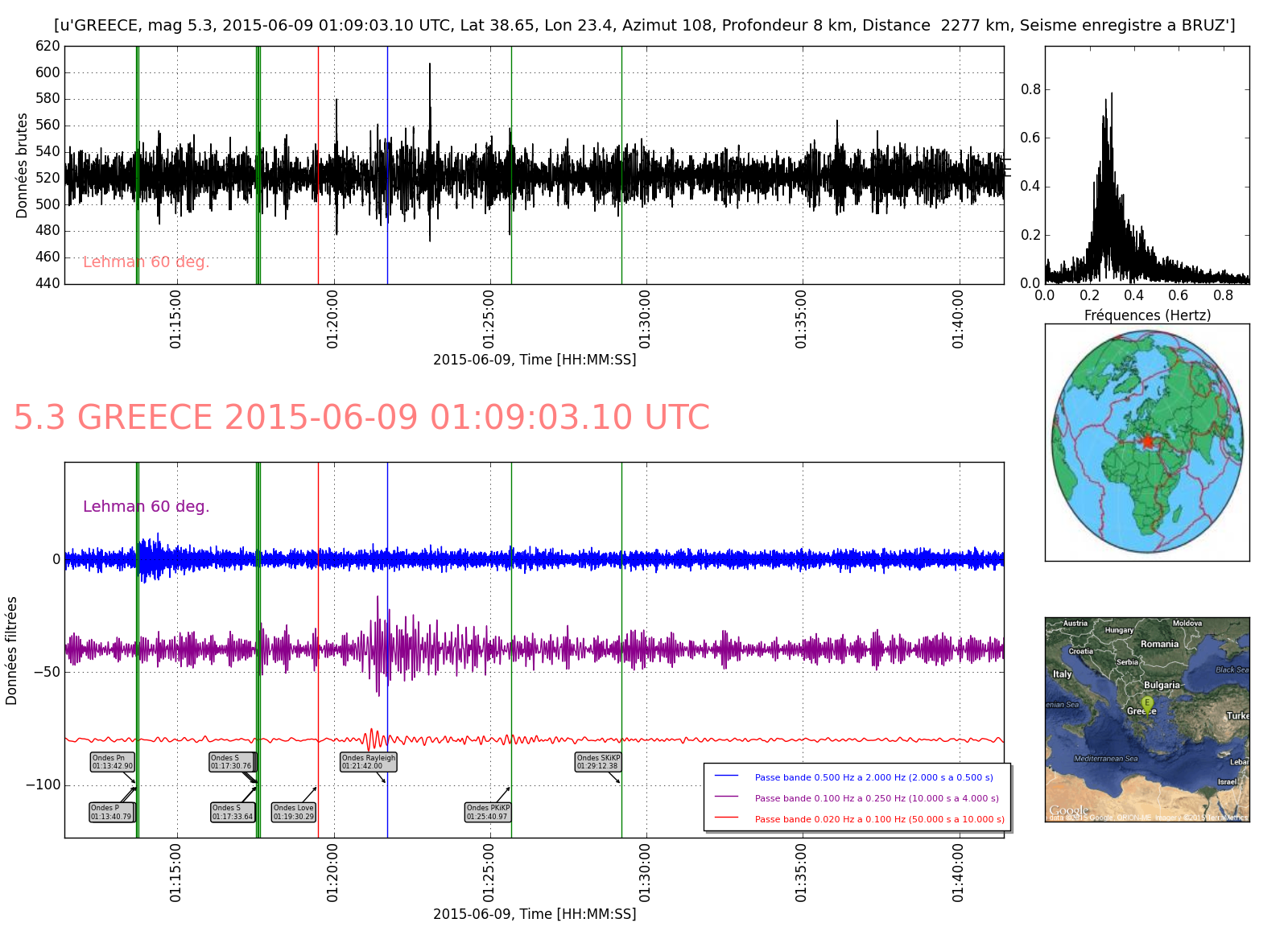Click the Ondes P annotation box
This screenshot has height=931, width=1288.
click(111, 812)
